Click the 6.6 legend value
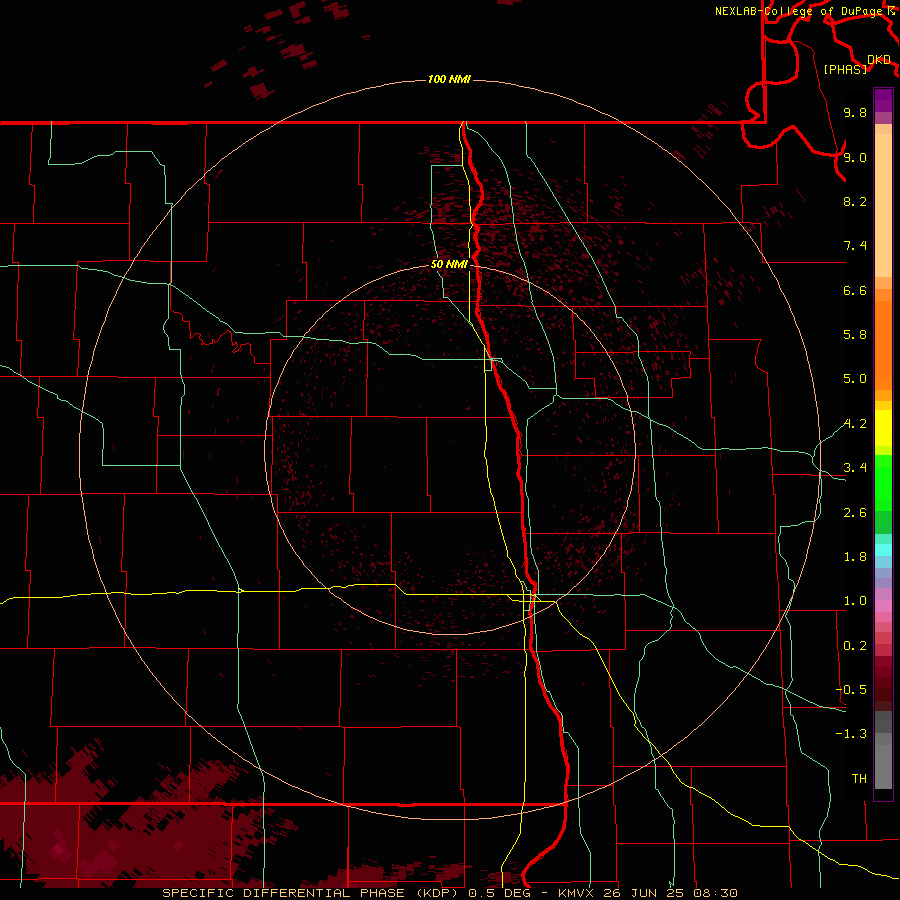 (x=855, y=290)
